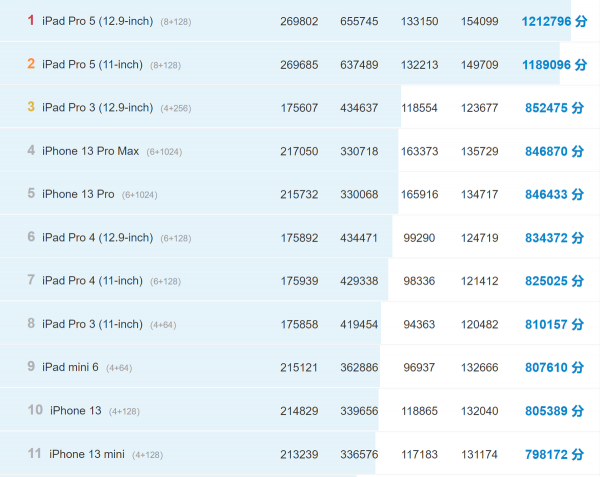Click total score 1212796 分

pos(554,21)
